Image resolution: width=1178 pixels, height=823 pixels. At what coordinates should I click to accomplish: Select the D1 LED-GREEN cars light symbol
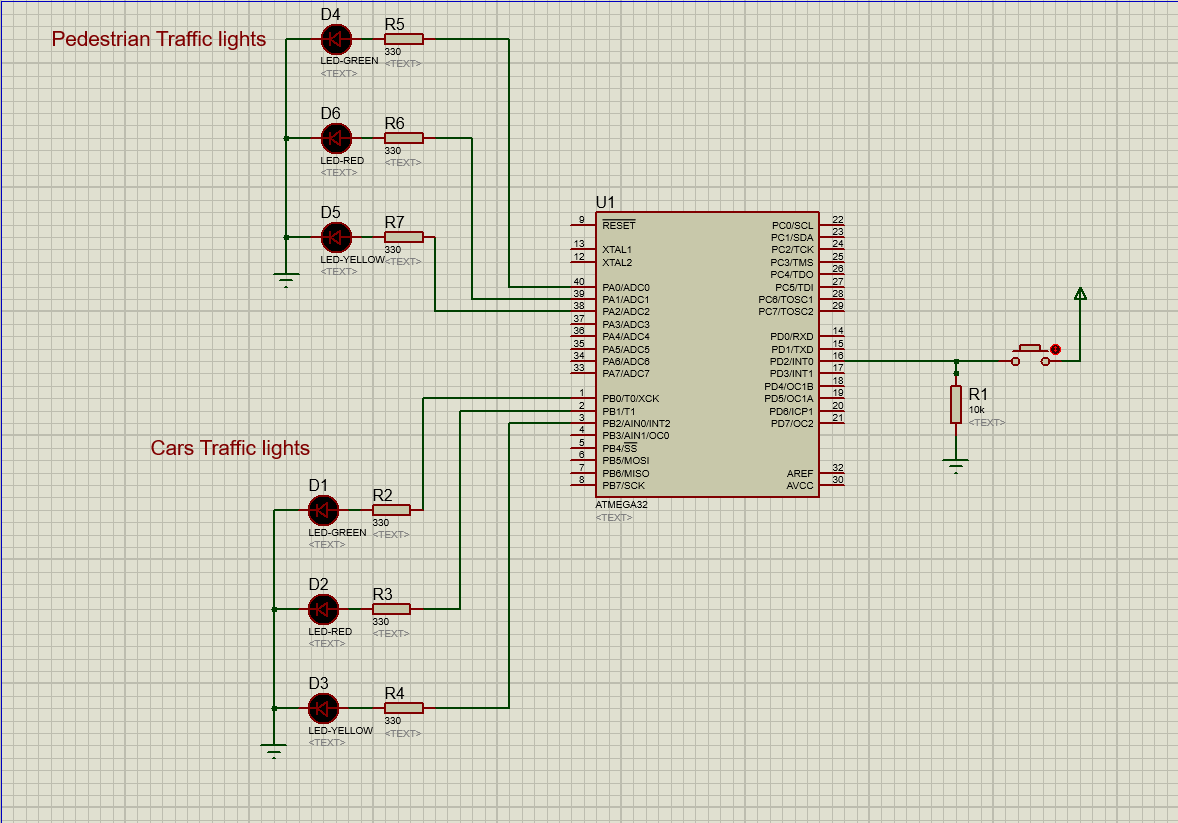[323, 510]
